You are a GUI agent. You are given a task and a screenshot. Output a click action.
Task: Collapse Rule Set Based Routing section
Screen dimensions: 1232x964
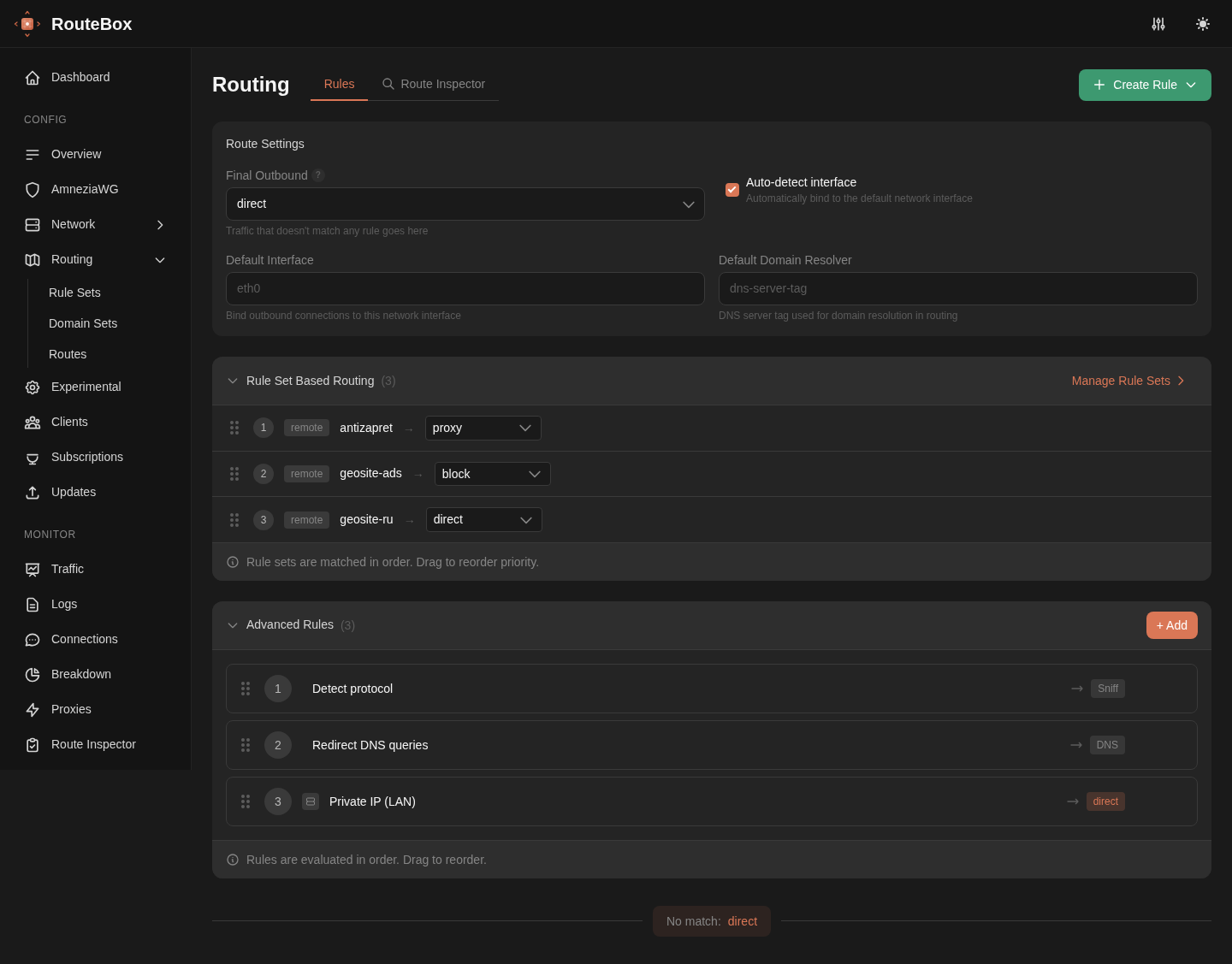coord(233,381)
